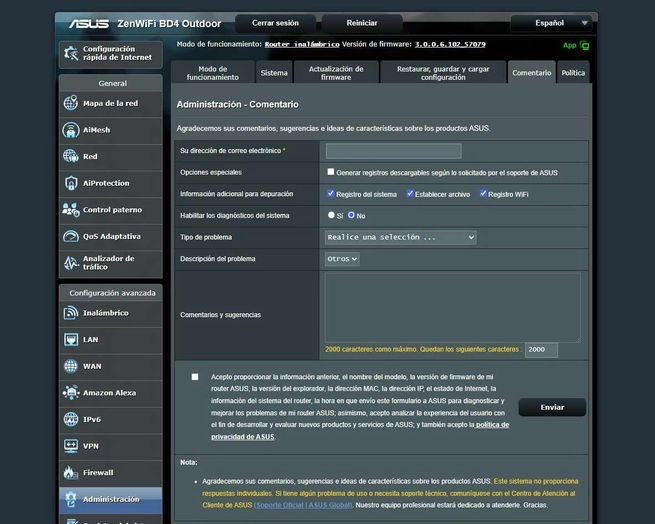This screenshot has width=655, height=524.
Task: Open QoS Adaptativa icon
Action: pos(70,236)
